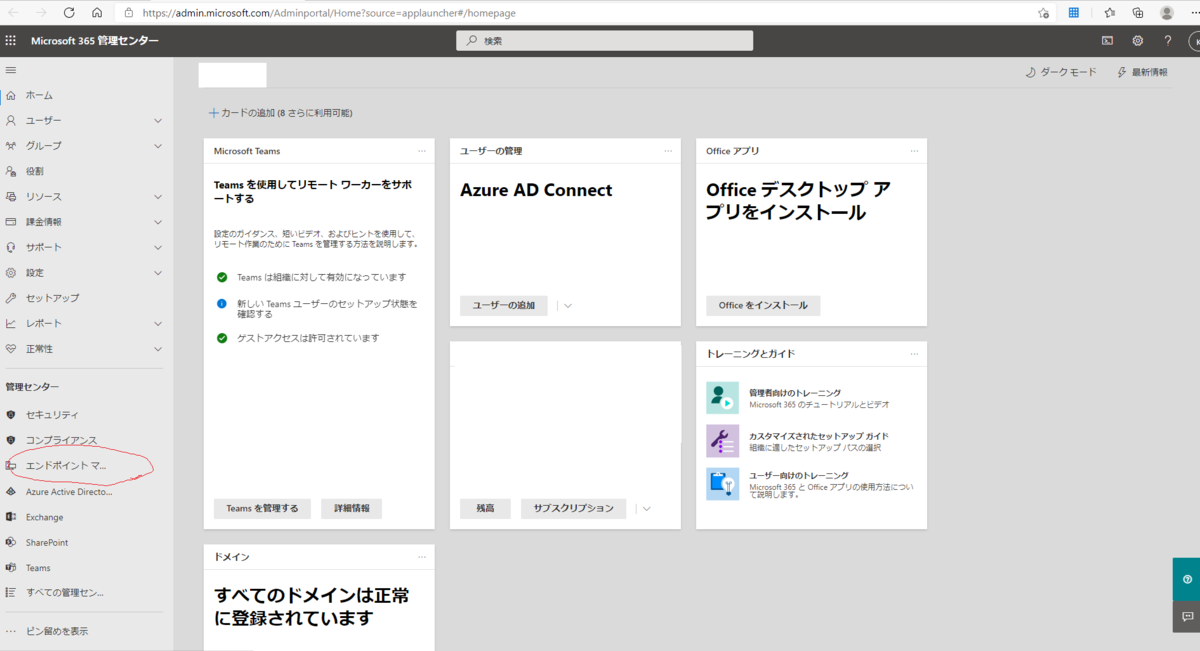This screenshot has height=651, width=1200.
Task: Open dropdown next to サブスクリプション button
Action: (647, 509)
